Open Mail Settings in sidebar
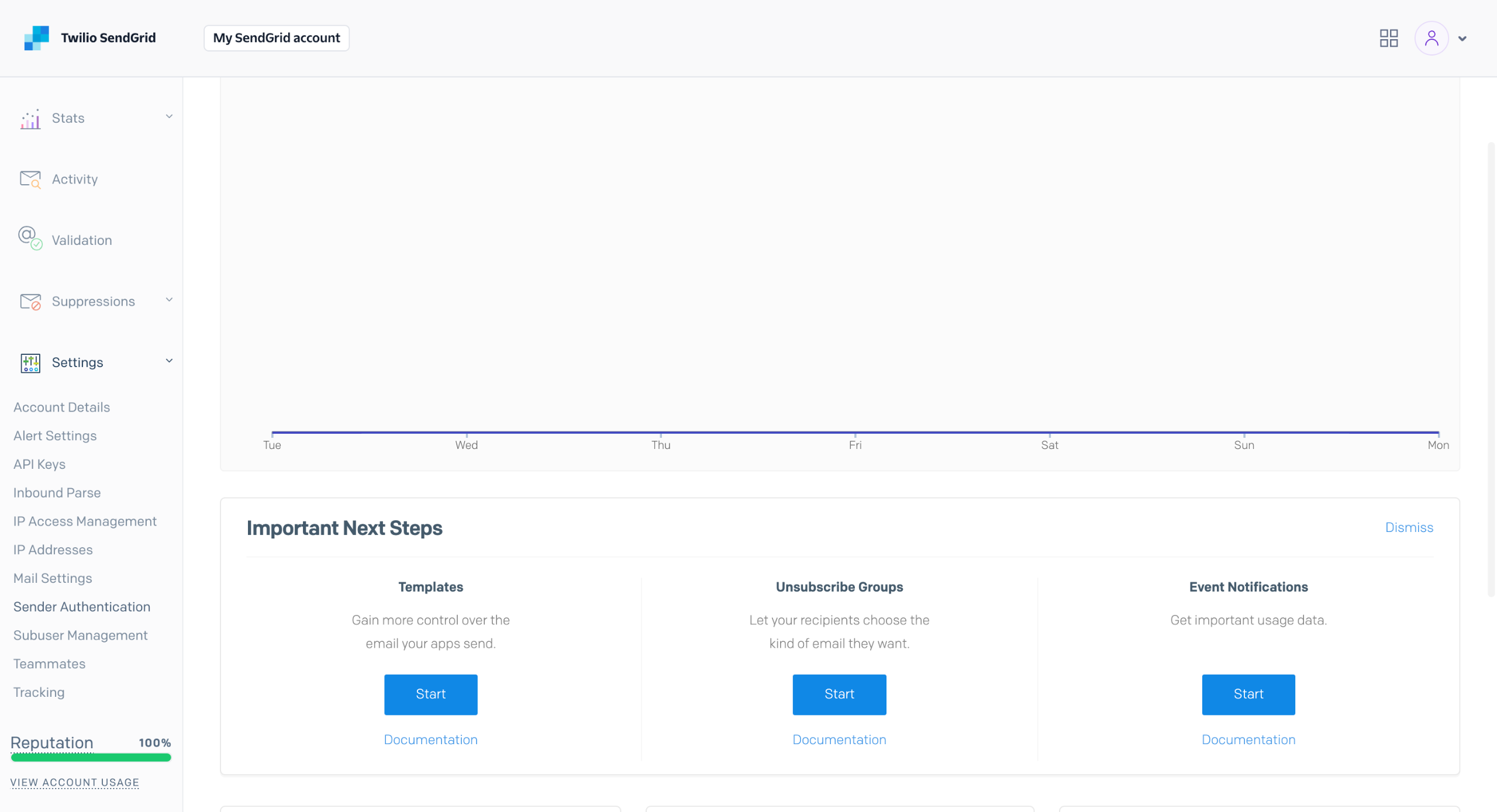Screen dimensions: 1497x812 pyautogui.click(x=53, y=578)
